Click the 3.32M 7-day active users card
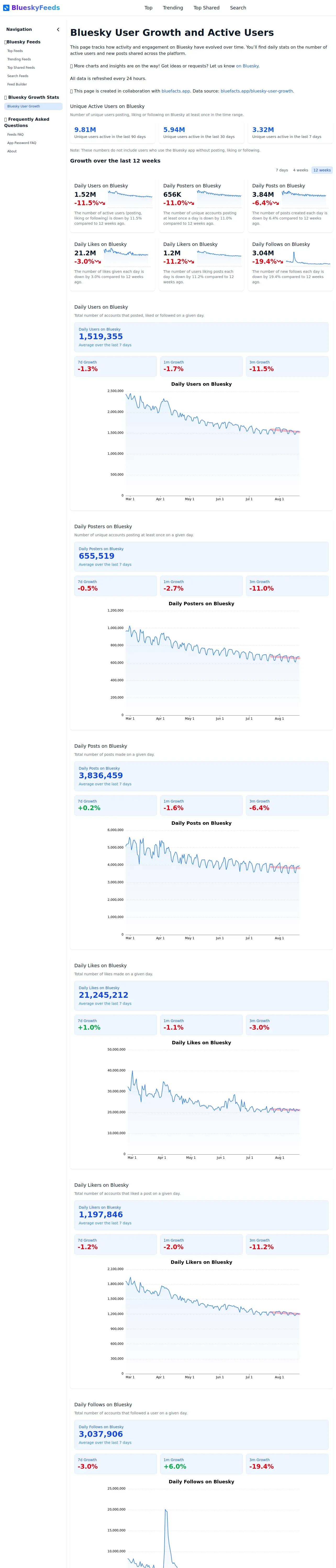This screenshot has height=1568, width=336. [x=290, y=133]
